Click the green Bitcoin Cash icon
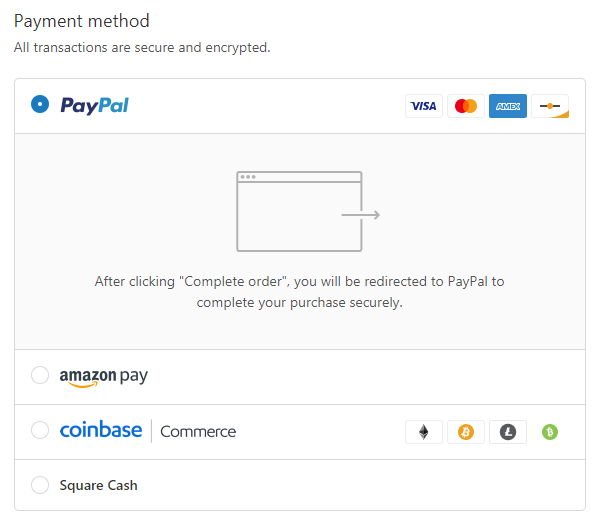This screenshot has width=600, height=524. tap(550, 432)
